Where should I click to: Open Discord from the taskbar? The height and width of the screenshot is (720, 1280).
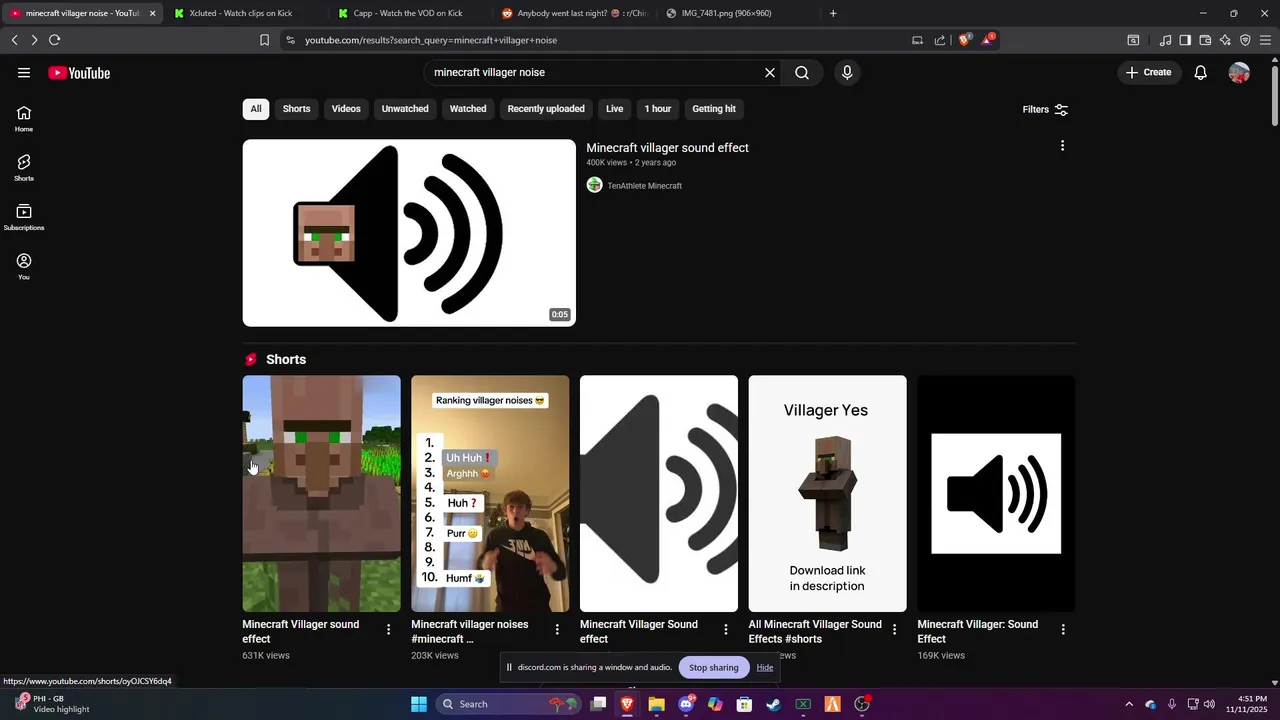[686, 704]
